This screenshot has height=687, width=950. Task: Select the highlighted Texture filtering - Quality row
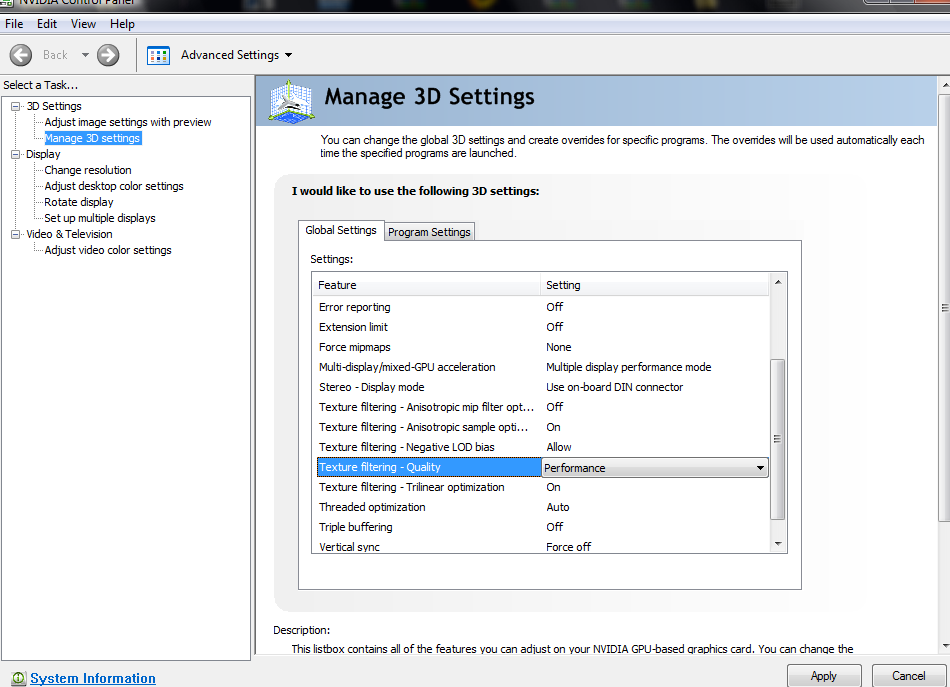[x=429, y=467]
